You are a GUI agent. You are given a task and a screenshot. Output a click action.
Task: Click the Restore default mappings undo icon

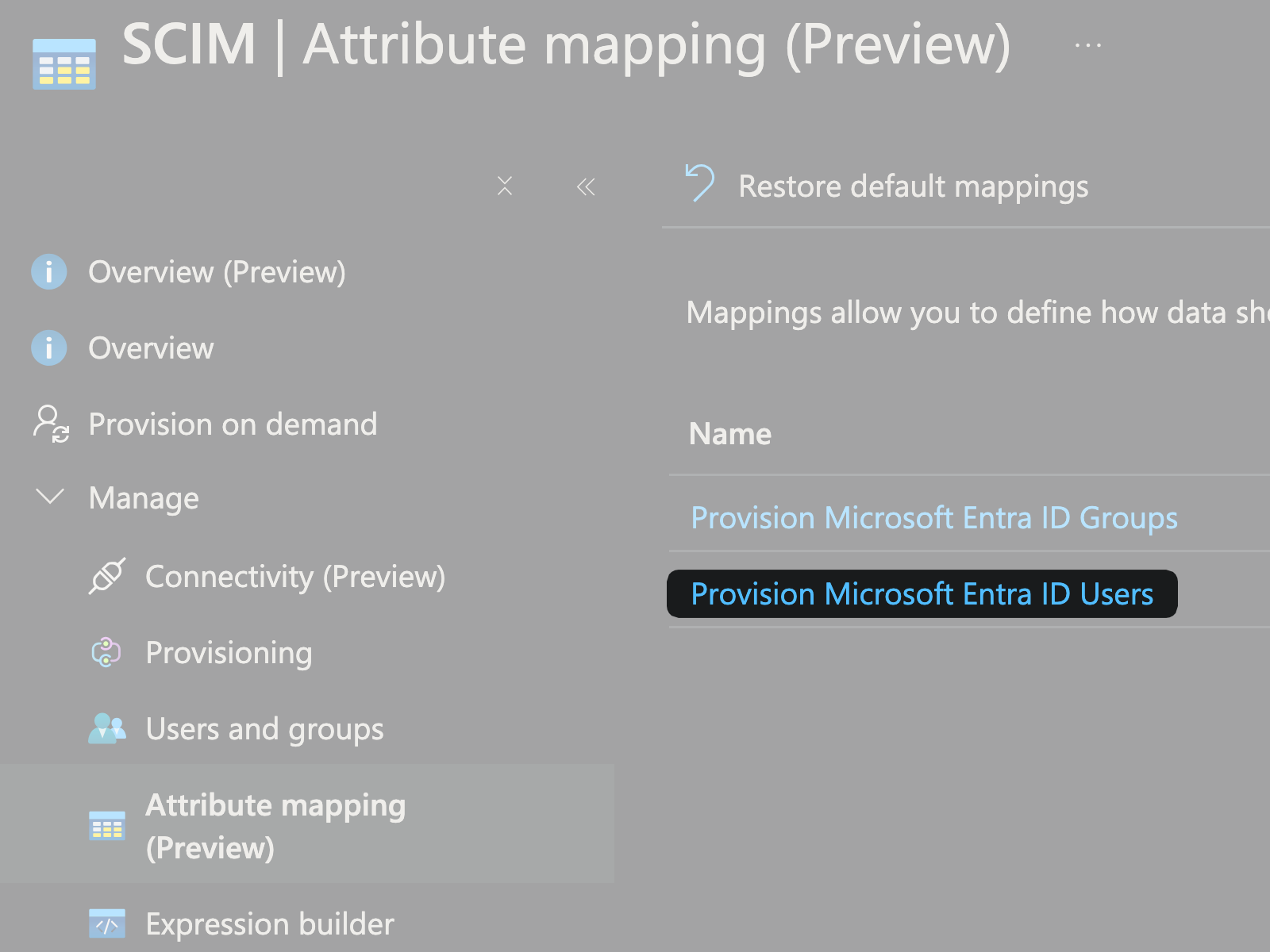(x=700, y=183)
